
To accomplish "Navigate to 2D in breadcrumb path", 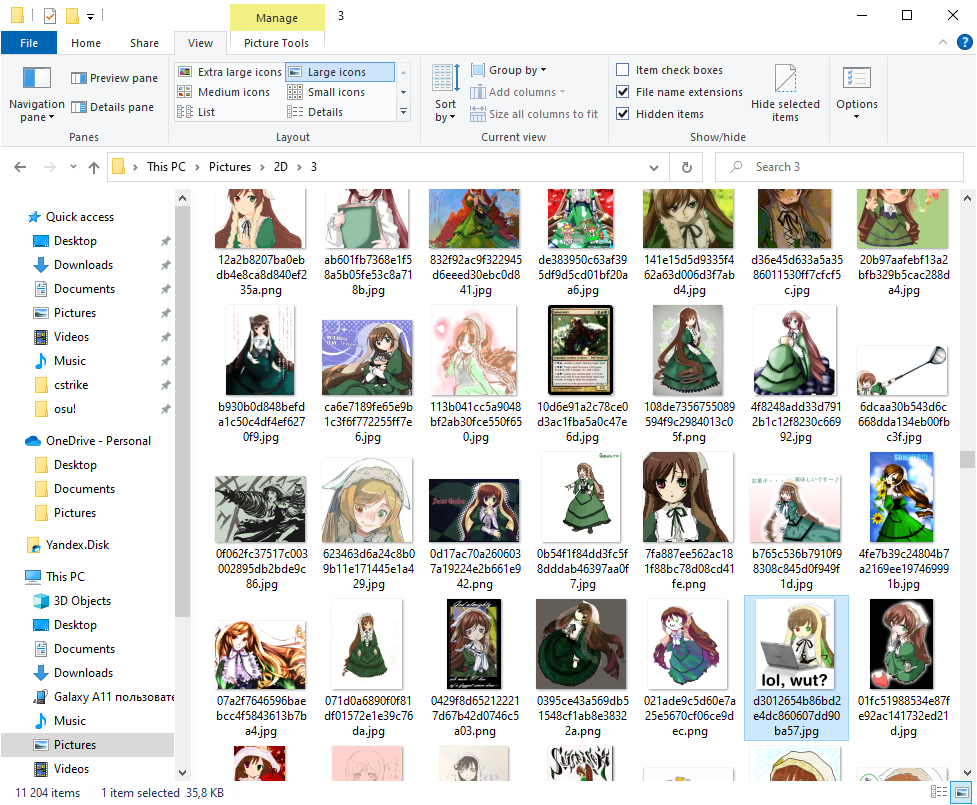I will tap(282, 167).
